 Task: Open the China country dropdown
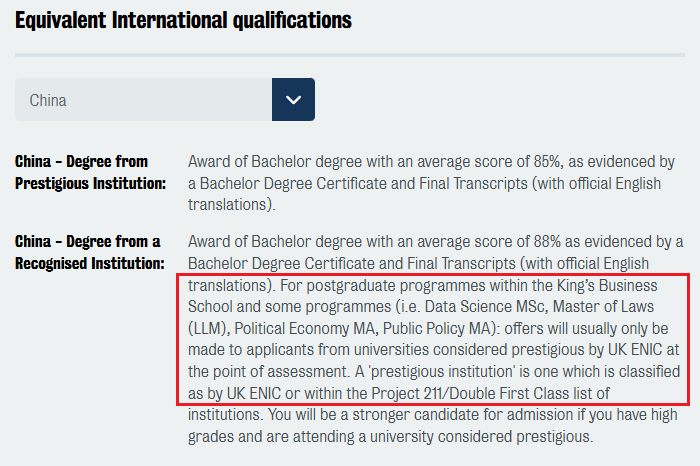click(x=165, y=99)
